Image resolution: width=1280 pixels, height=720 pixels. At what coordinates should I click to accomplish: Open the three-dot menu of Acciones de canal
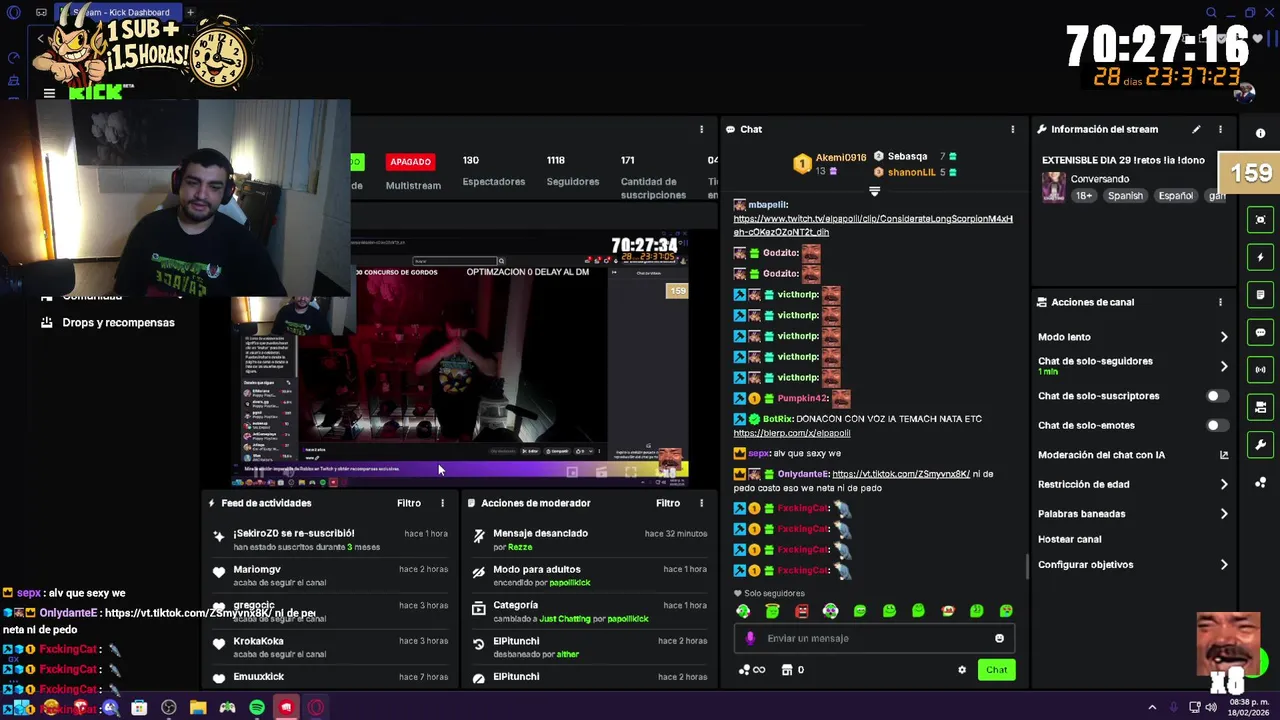click(x=1220, y=302)
